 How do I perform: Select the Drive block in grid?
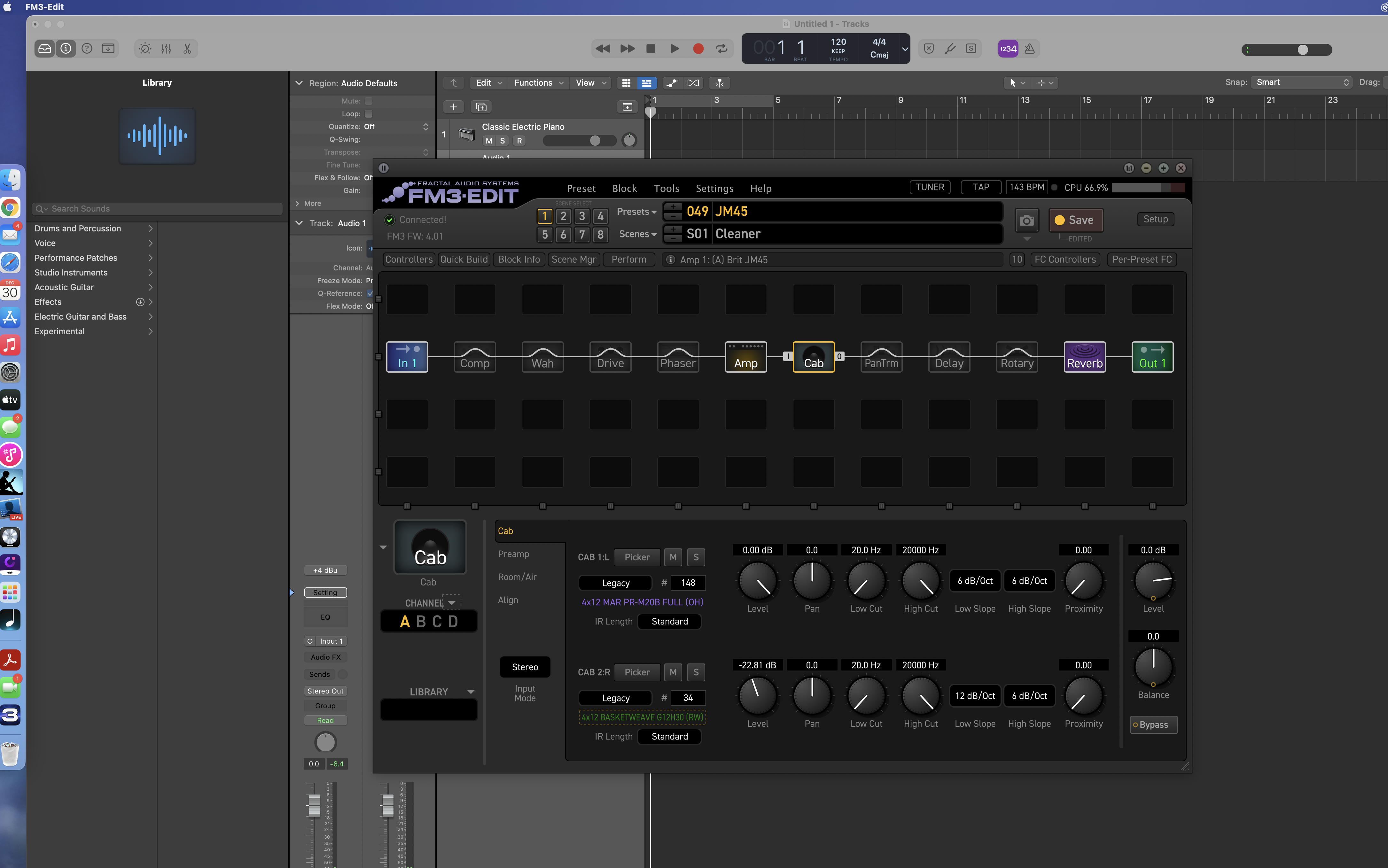[610, 357]
